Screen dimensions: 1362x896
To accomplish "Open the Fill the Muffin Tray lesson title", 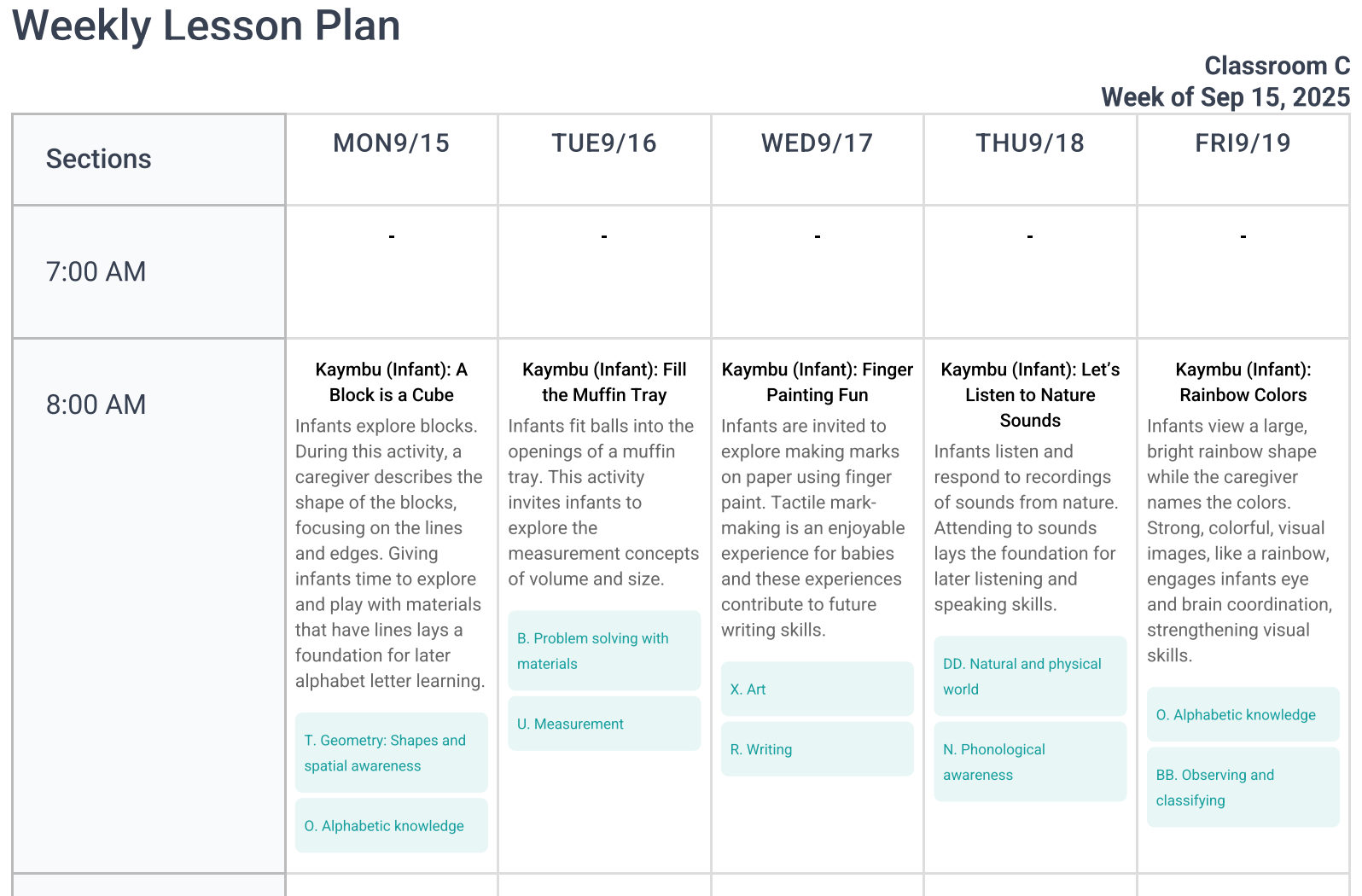I will point(603,382).
